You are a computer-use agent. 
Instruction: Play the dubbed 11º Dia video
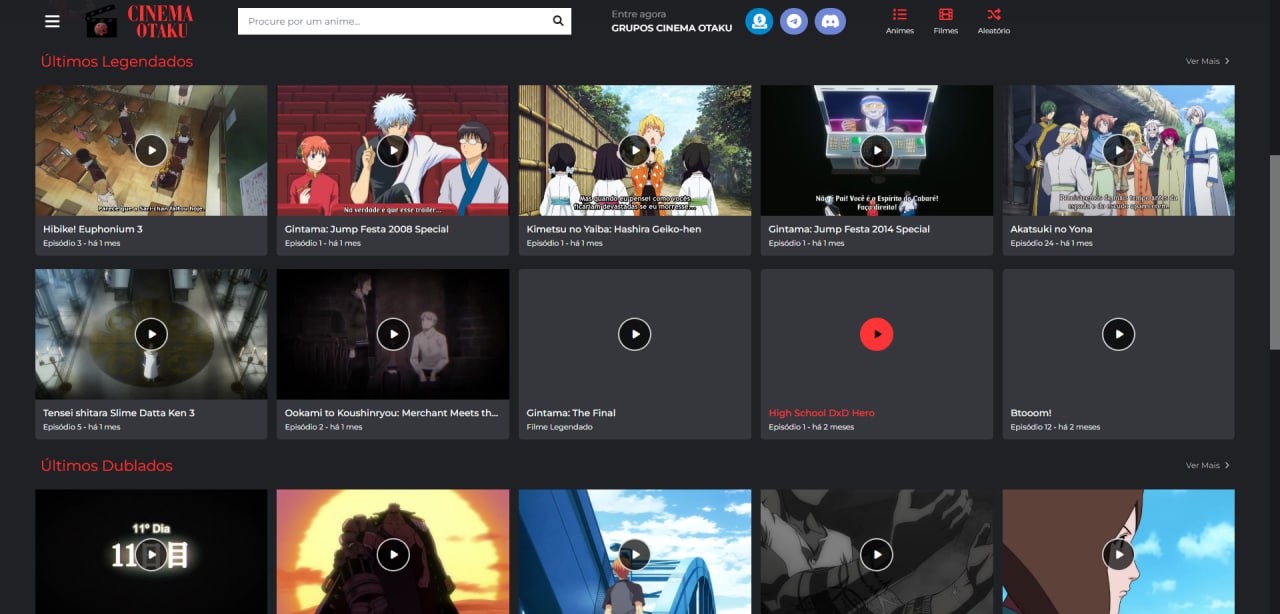pos(151,554)
